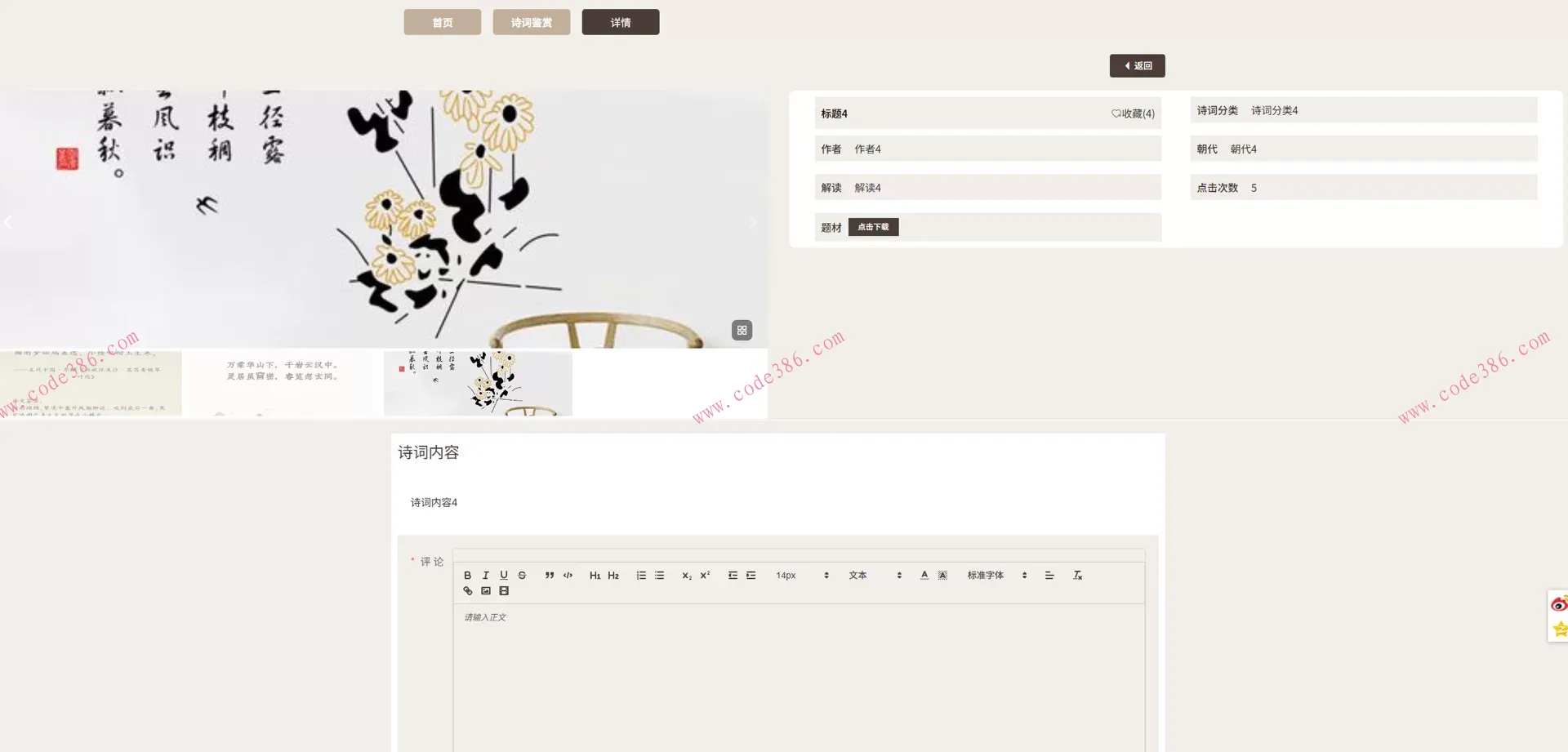Apply superscript formatting
The width and height of the screenshot is (1568, 752).
tap(705, 576)
